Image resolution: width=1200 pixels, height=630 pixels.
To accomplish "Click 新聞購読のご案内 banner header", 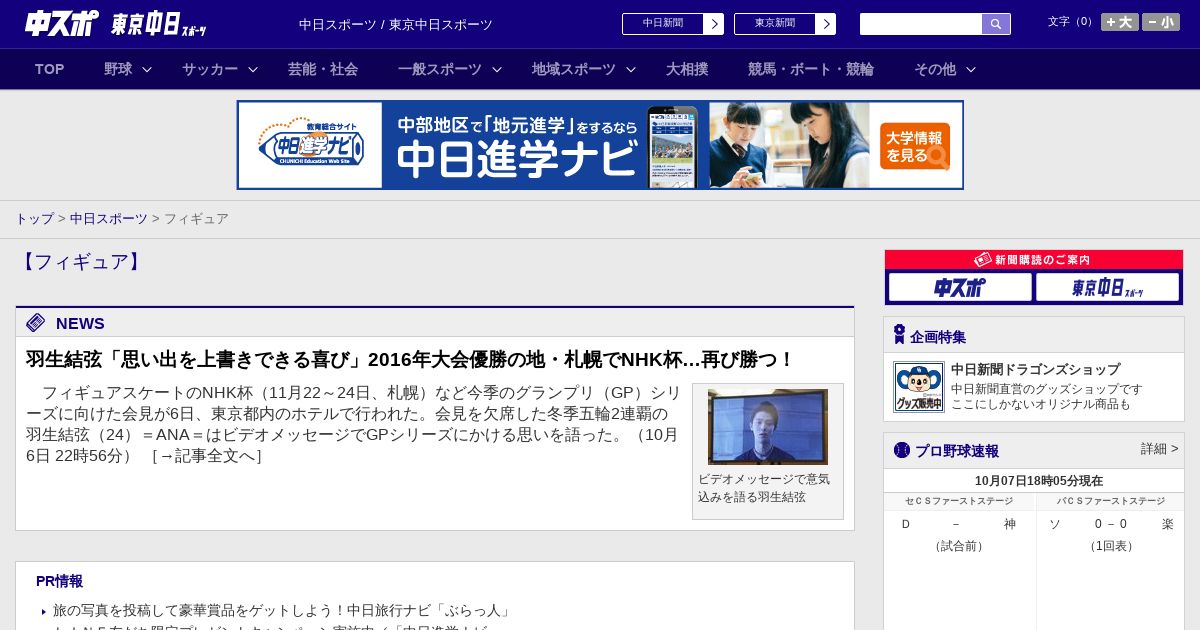I will [1034, 259].
